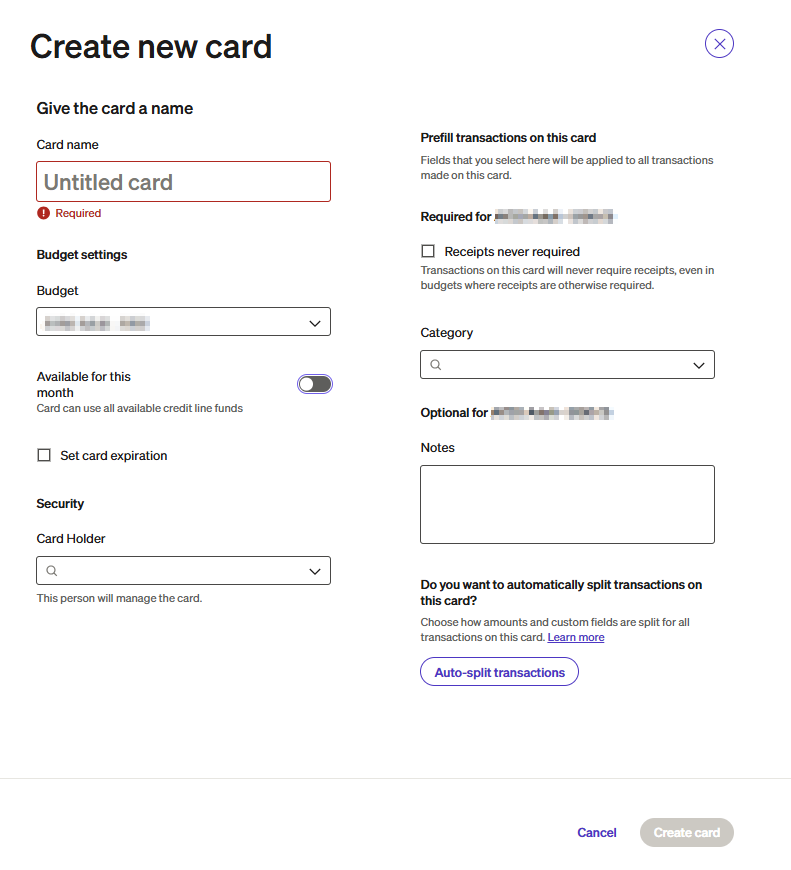
Task: Click inside the Notes text area
Action: pos(567,504)
